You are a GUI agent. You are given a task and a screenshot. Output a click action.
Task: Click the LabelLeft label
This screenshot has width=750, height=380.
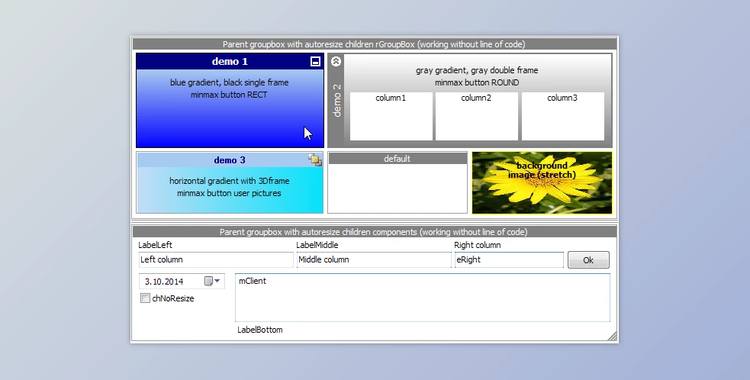(x=155, y=245)
